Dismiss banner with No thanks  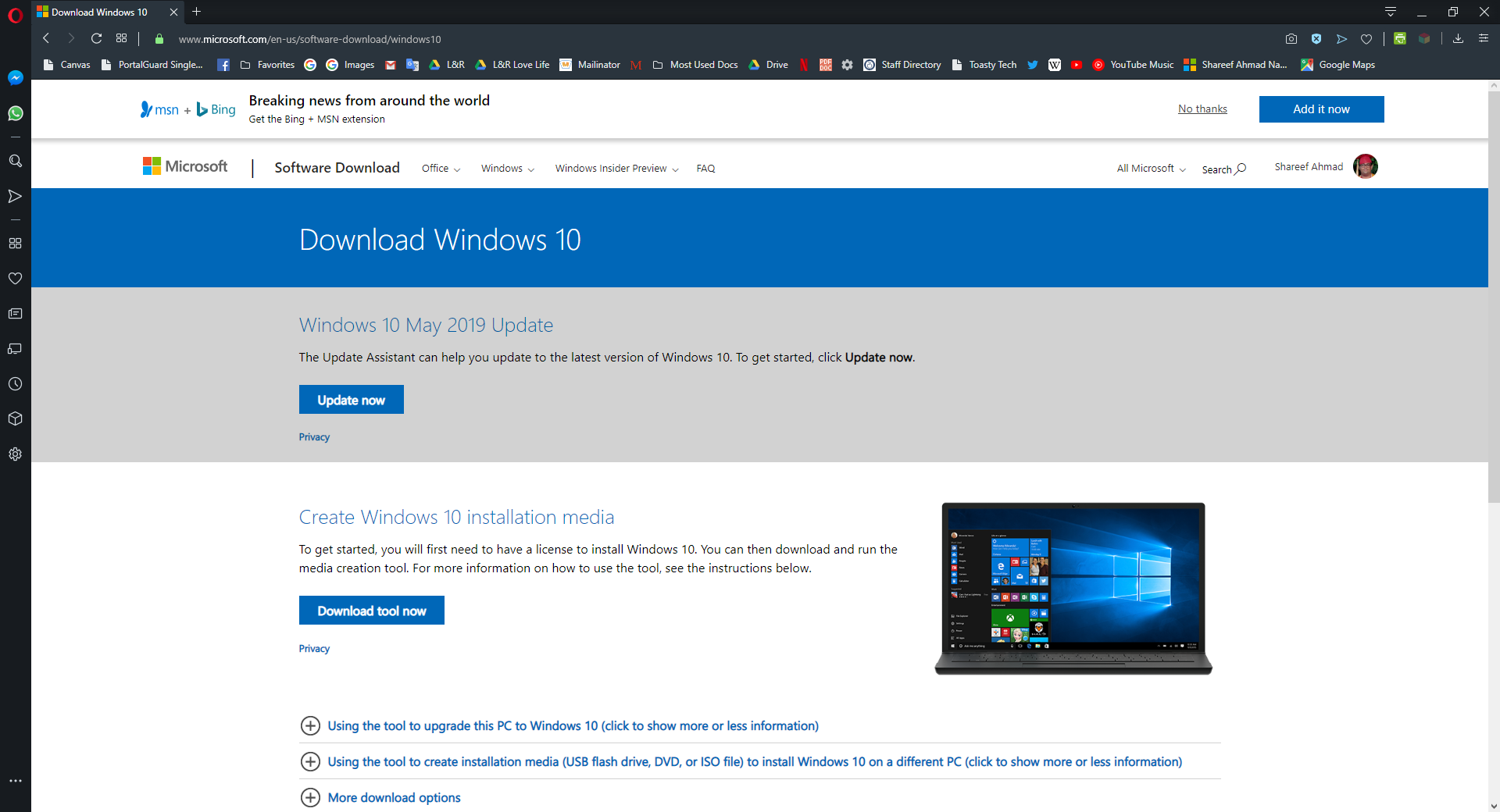(1202, 109)
